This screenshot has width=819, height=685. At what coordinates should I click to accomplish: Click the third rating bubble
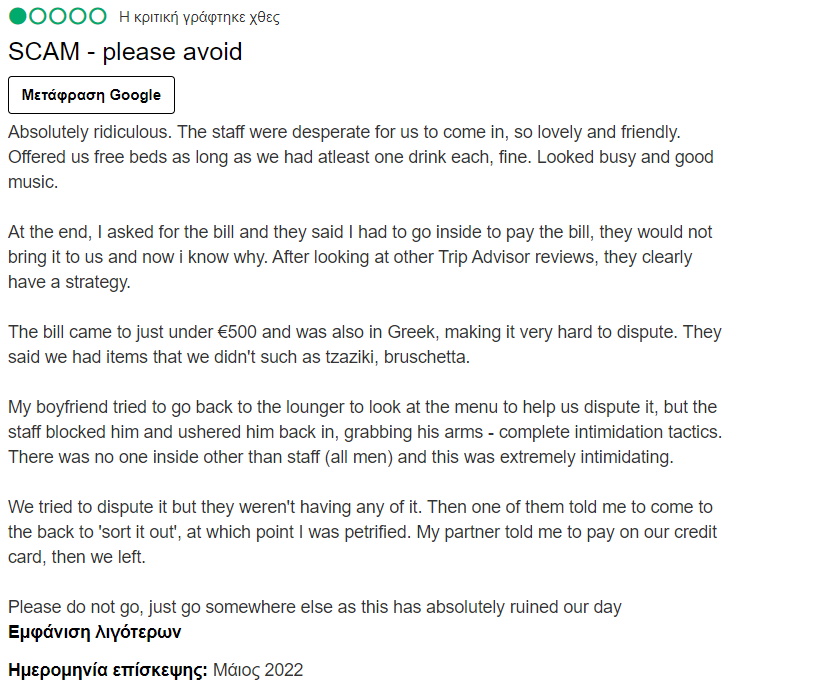point(58,16)
